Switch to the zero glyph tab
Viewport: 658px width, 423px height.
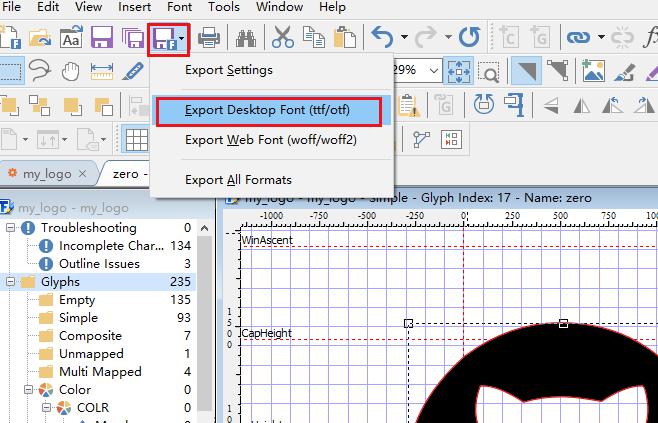pyautogui.click(x=128, y=173)
